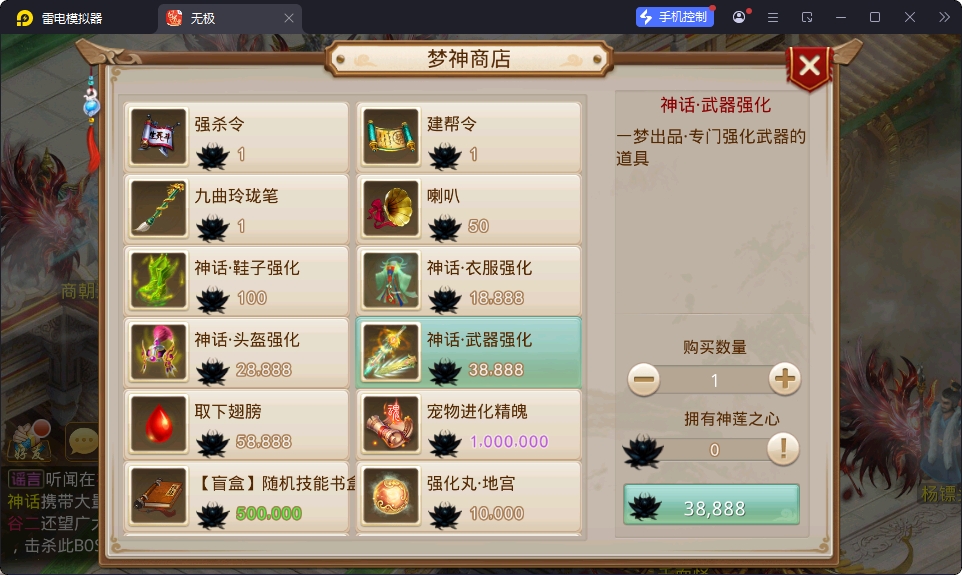Select the 神话·衣服强化 robe icon
Screen dimensions: 962x575
click(391, 280)
